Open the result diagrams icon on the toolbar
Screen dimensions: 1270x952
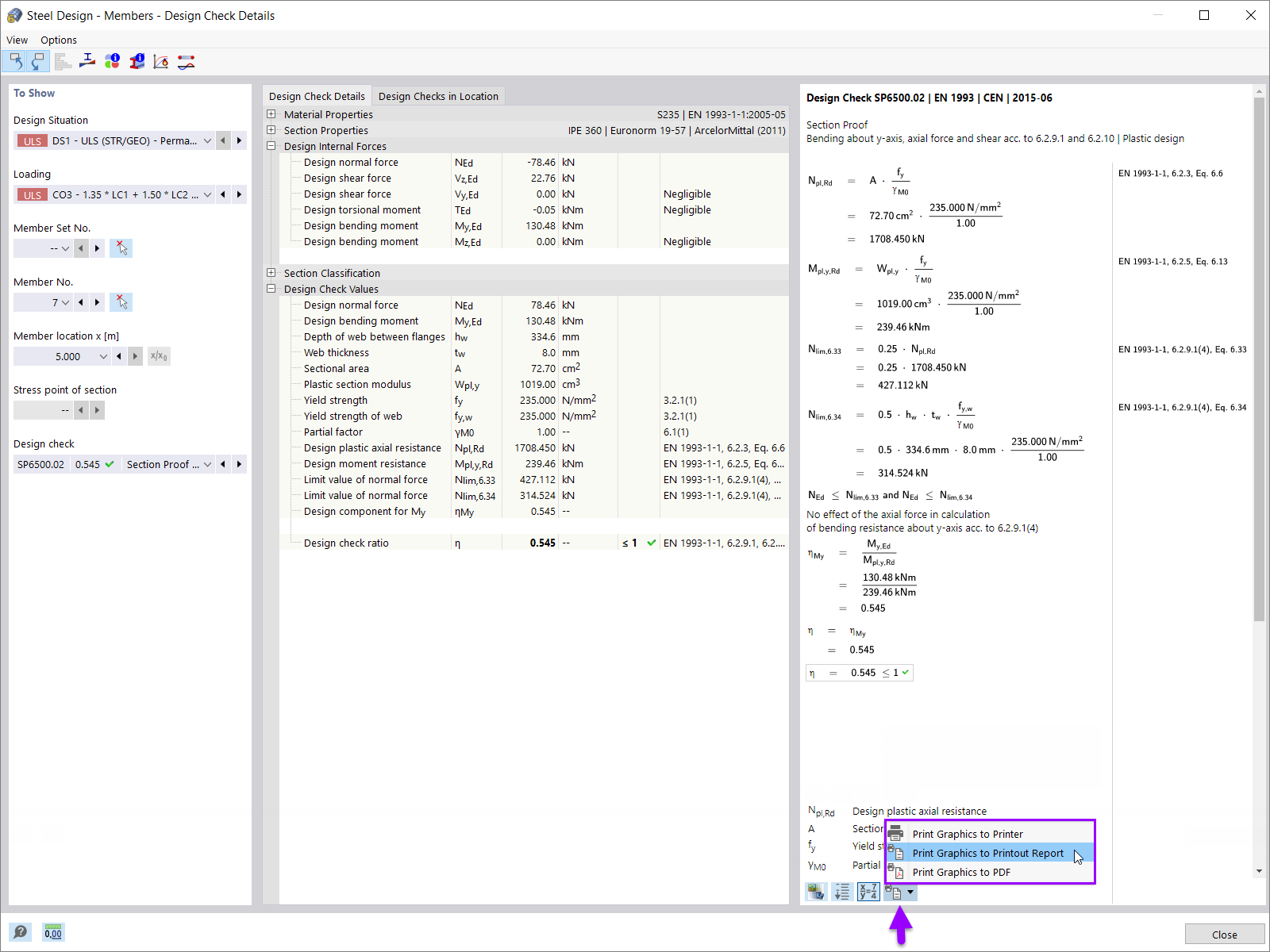click(x=63, y=61)
